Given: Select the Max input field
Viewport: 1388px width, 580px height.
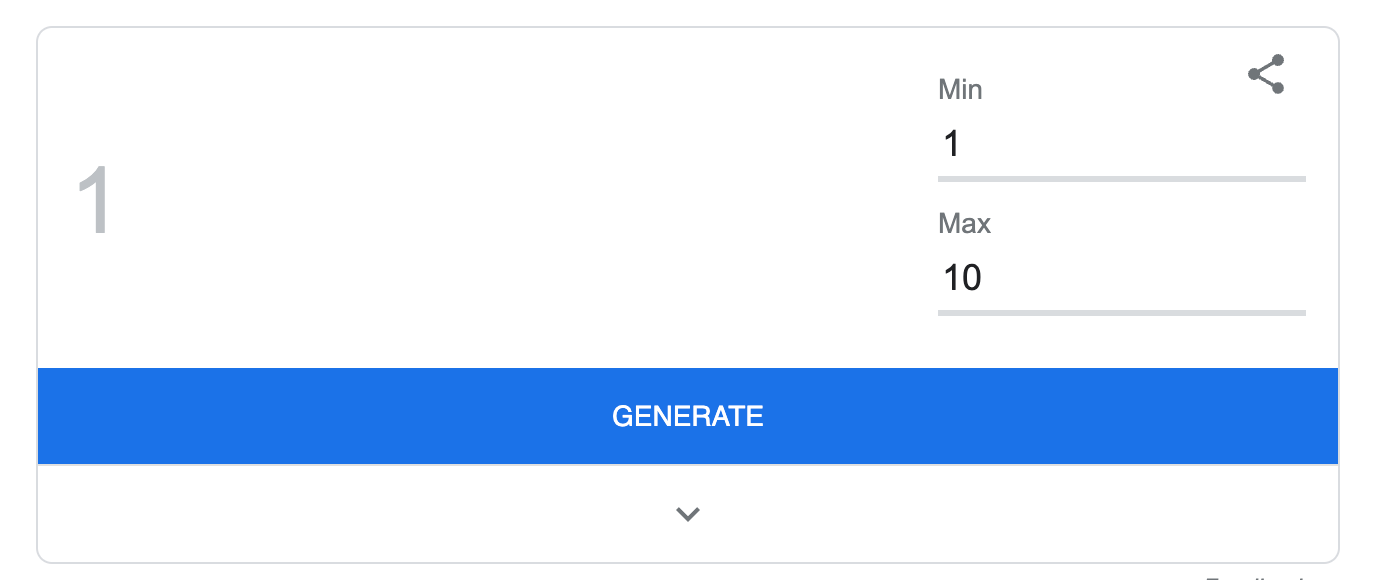Looking at the screenshot, I should tap(1100, 278).
